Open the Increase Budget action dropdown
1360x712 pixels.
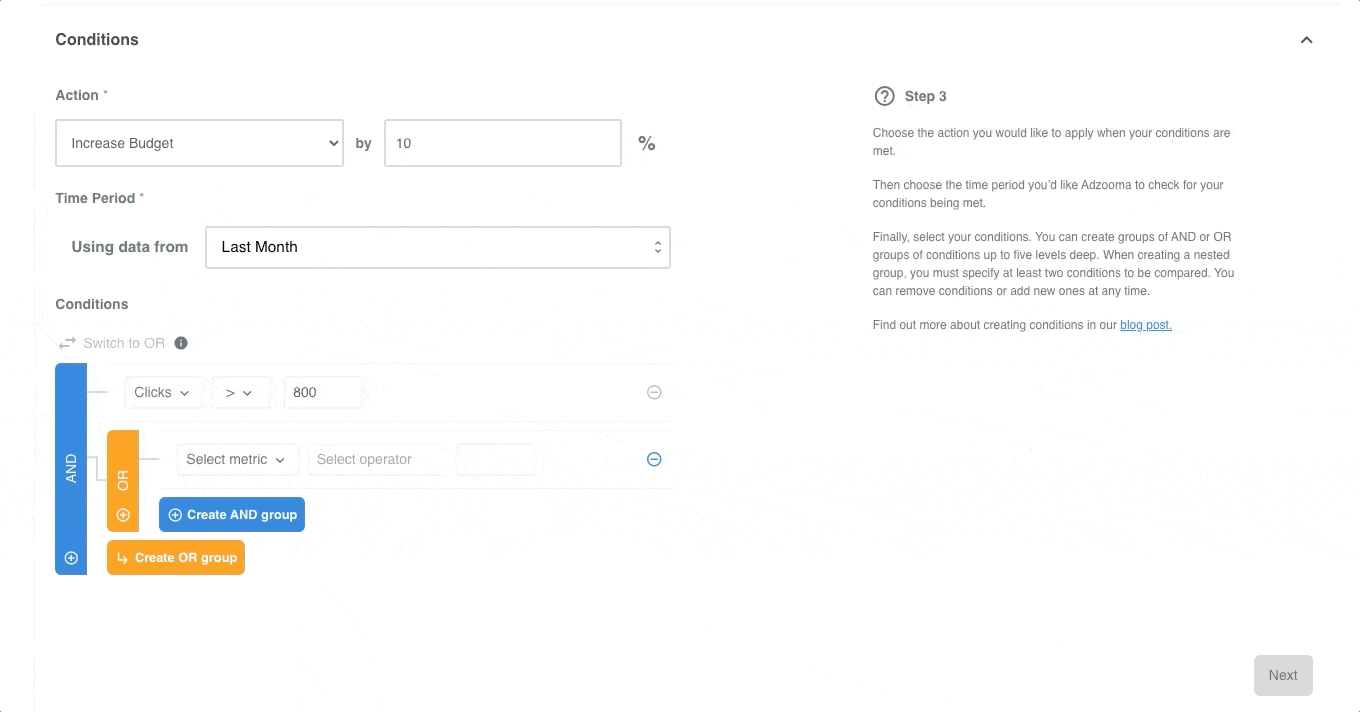click(199, 143)
